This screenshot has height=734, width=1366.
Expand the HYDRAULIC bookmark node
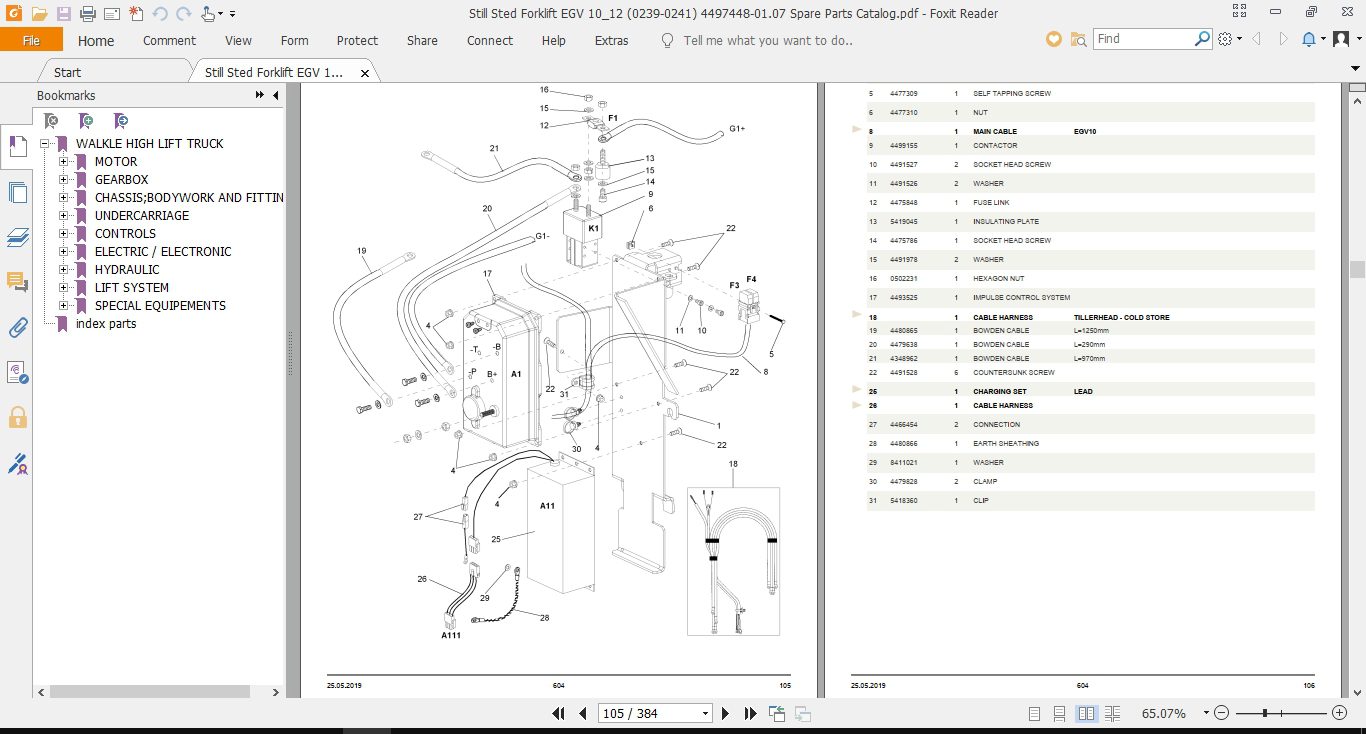(63, 269)
